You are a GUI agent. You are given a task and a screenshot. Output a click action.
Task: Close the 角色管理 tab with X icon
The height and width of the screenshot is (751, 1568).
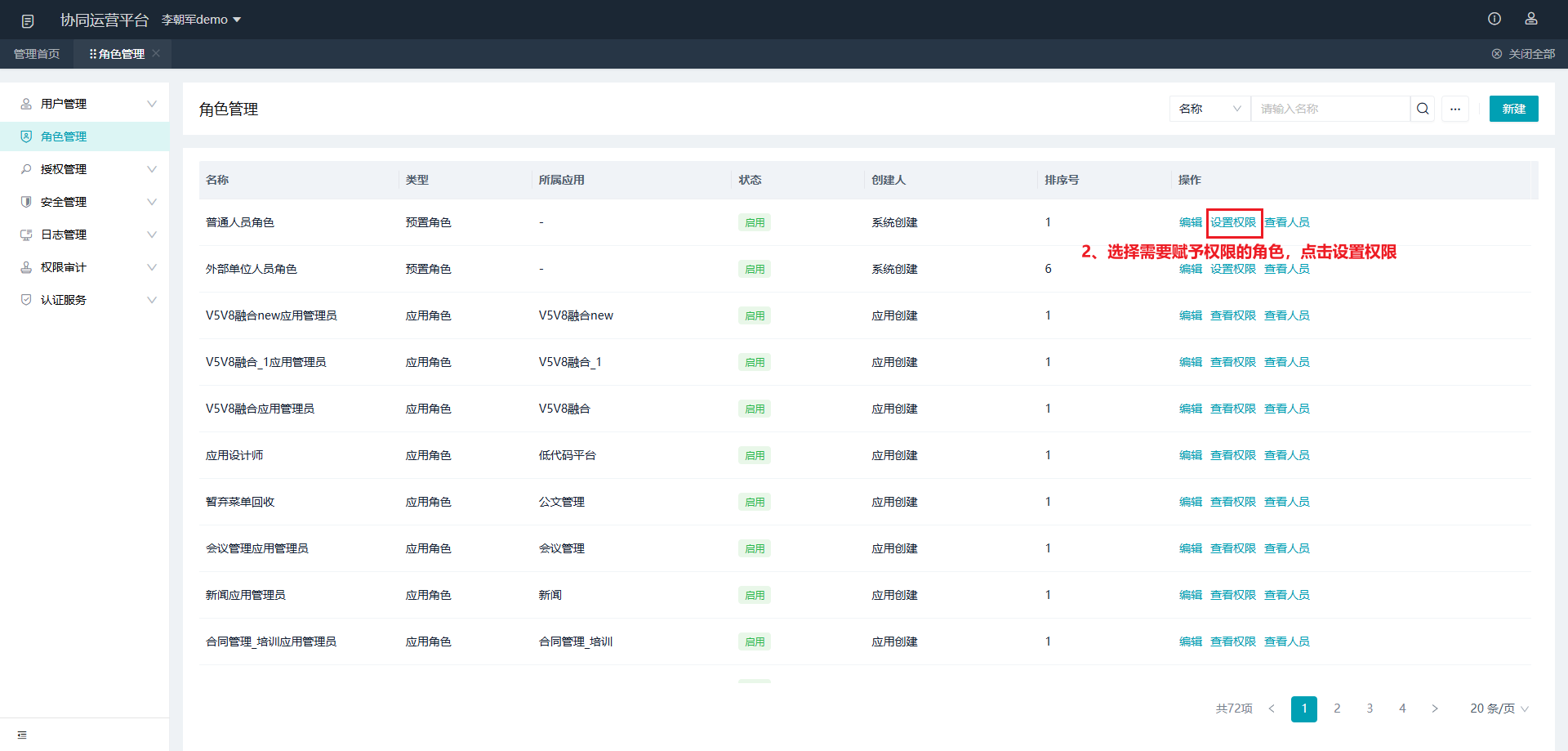pos(156,53)
